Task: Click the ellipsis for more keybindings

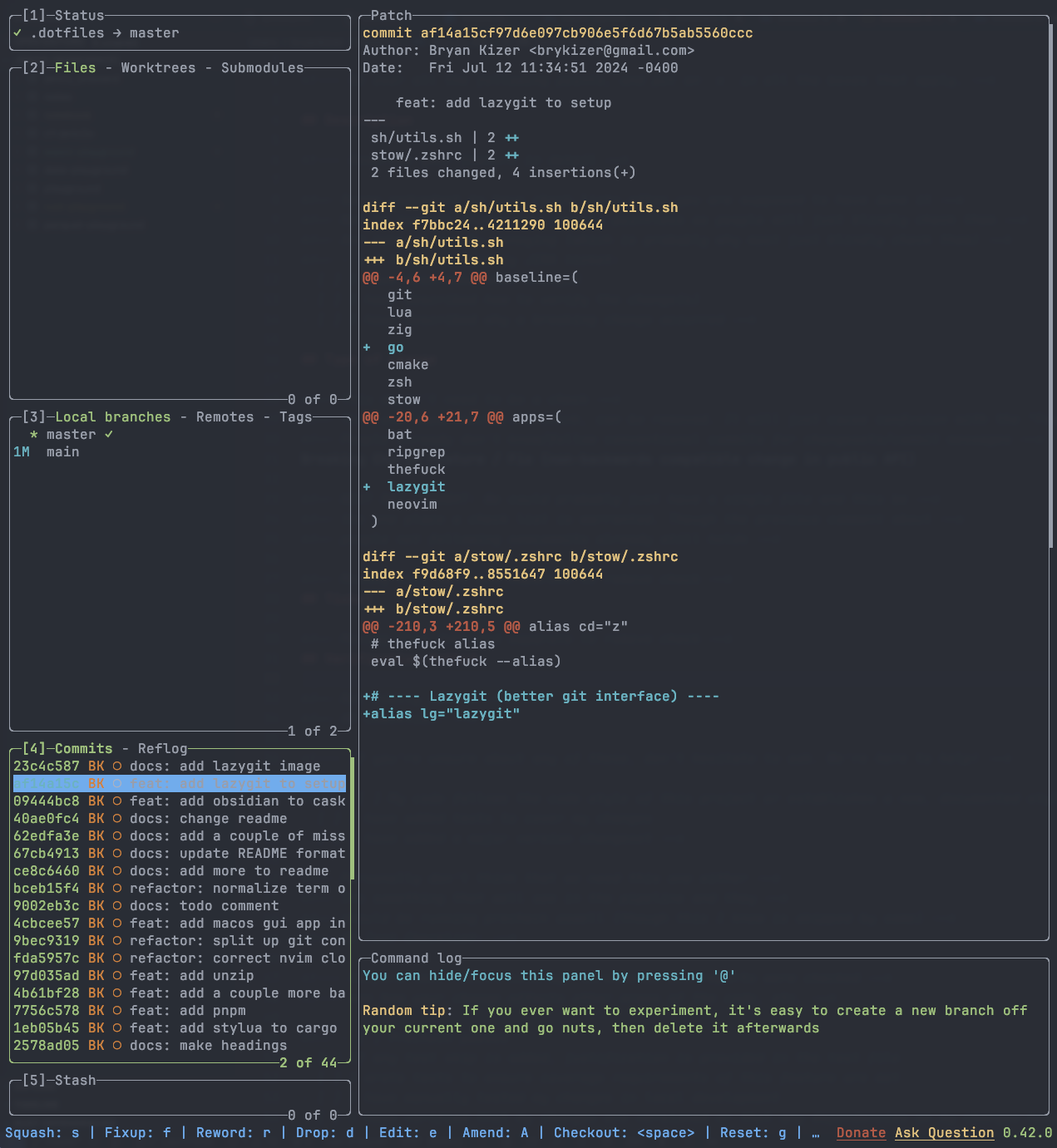Action: click(x=815, y=1133)
